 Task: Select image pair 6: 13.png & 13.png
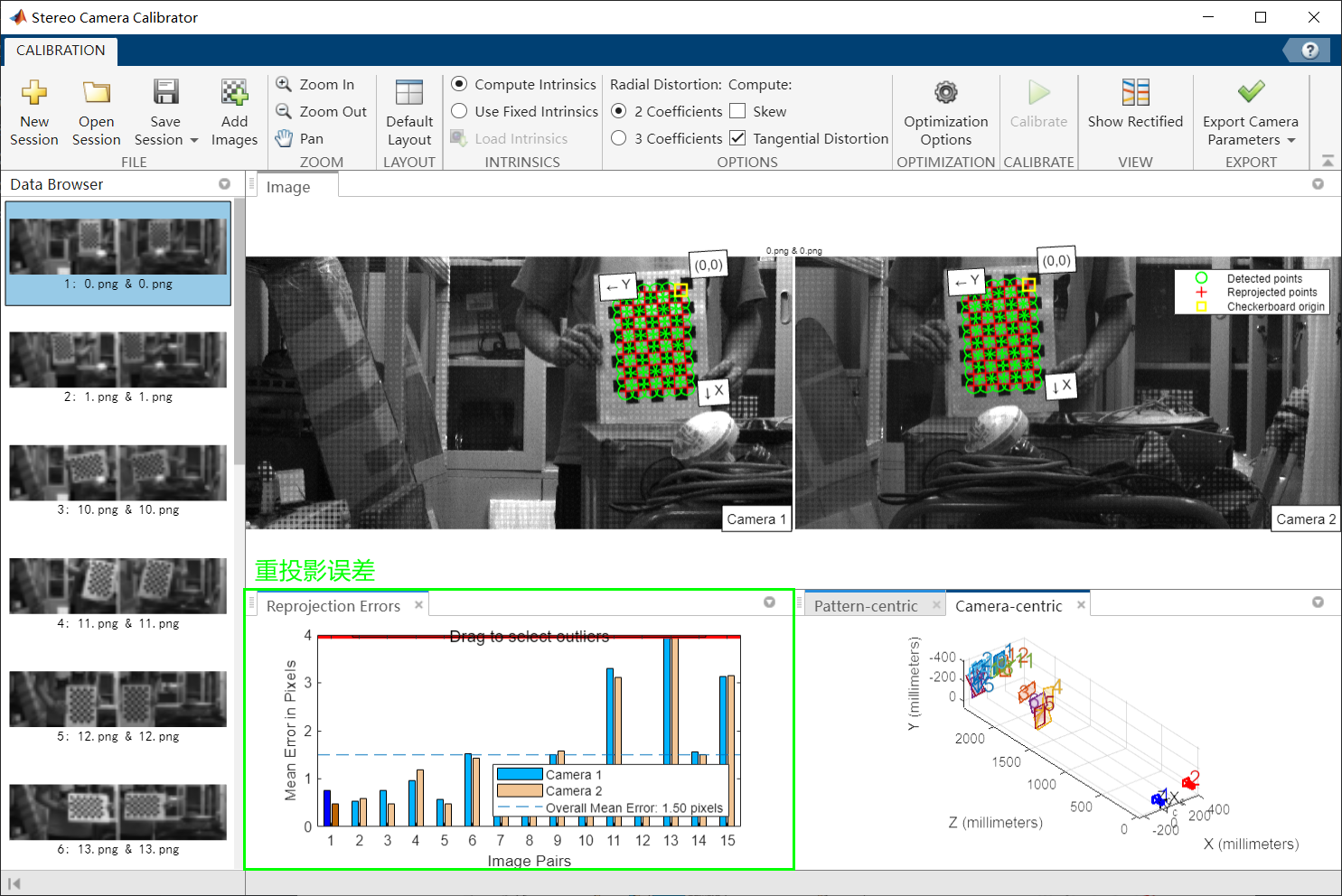[117, 819]
